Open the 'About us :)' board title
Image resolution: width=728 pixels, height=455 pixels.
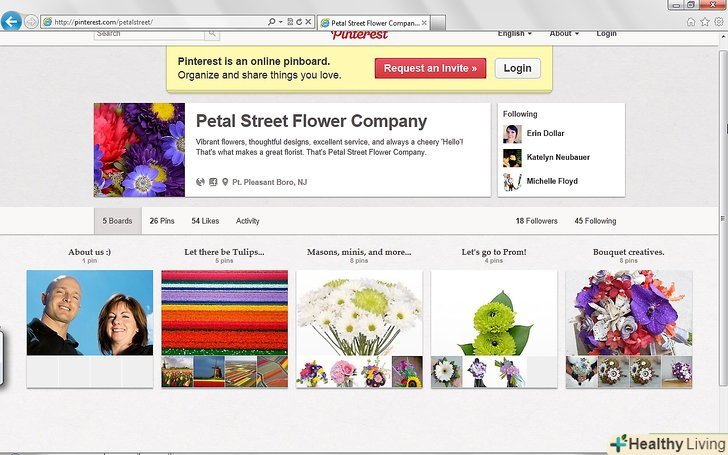(90, 252)
